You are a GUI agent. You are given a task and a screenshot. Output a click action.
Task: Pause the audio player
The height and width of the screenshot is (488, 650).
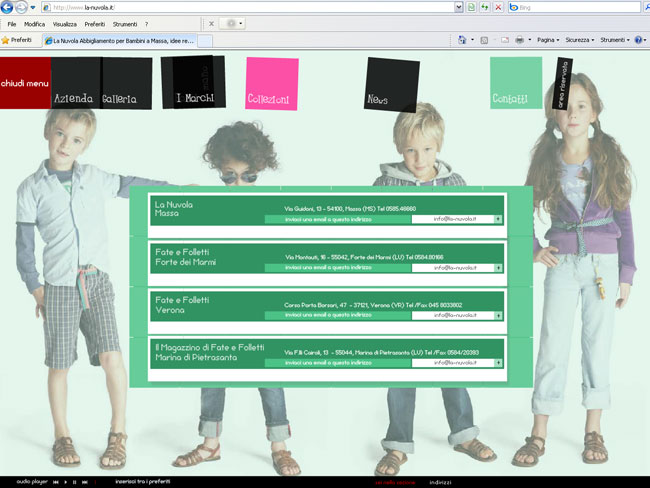(75, 482)
